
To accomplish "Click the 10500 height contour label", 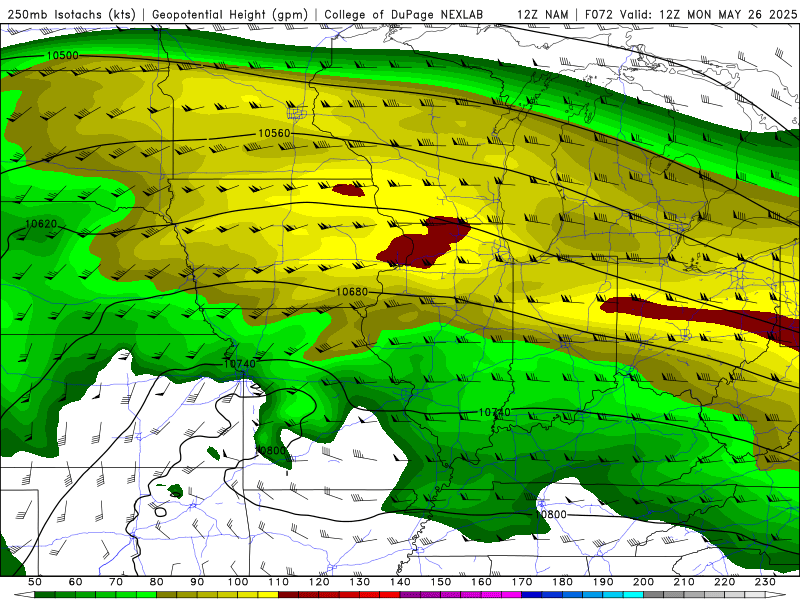I will click(x=63, y=56).
